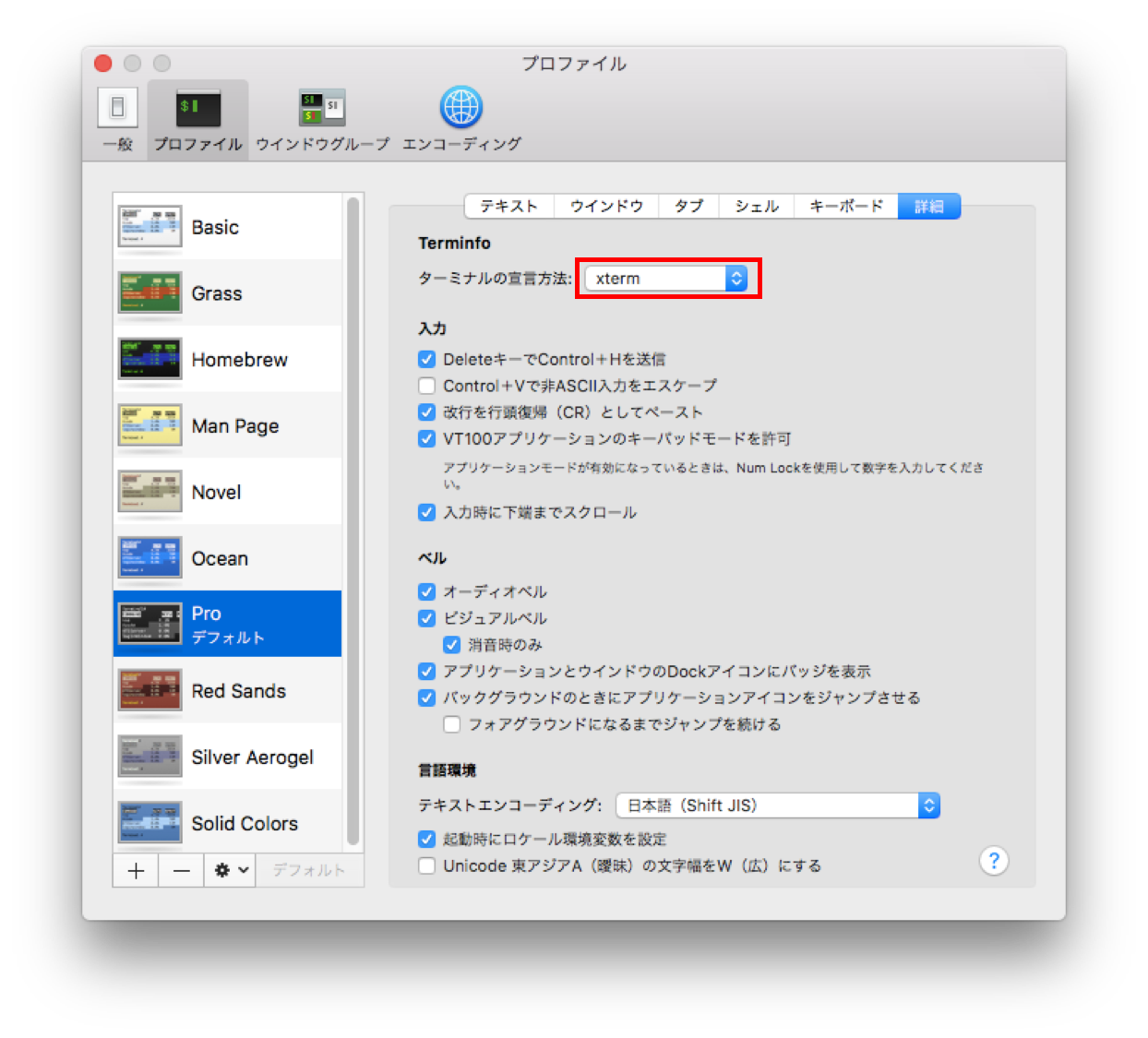Select the Ocean profile thumbnail

(x=149, y=559)
